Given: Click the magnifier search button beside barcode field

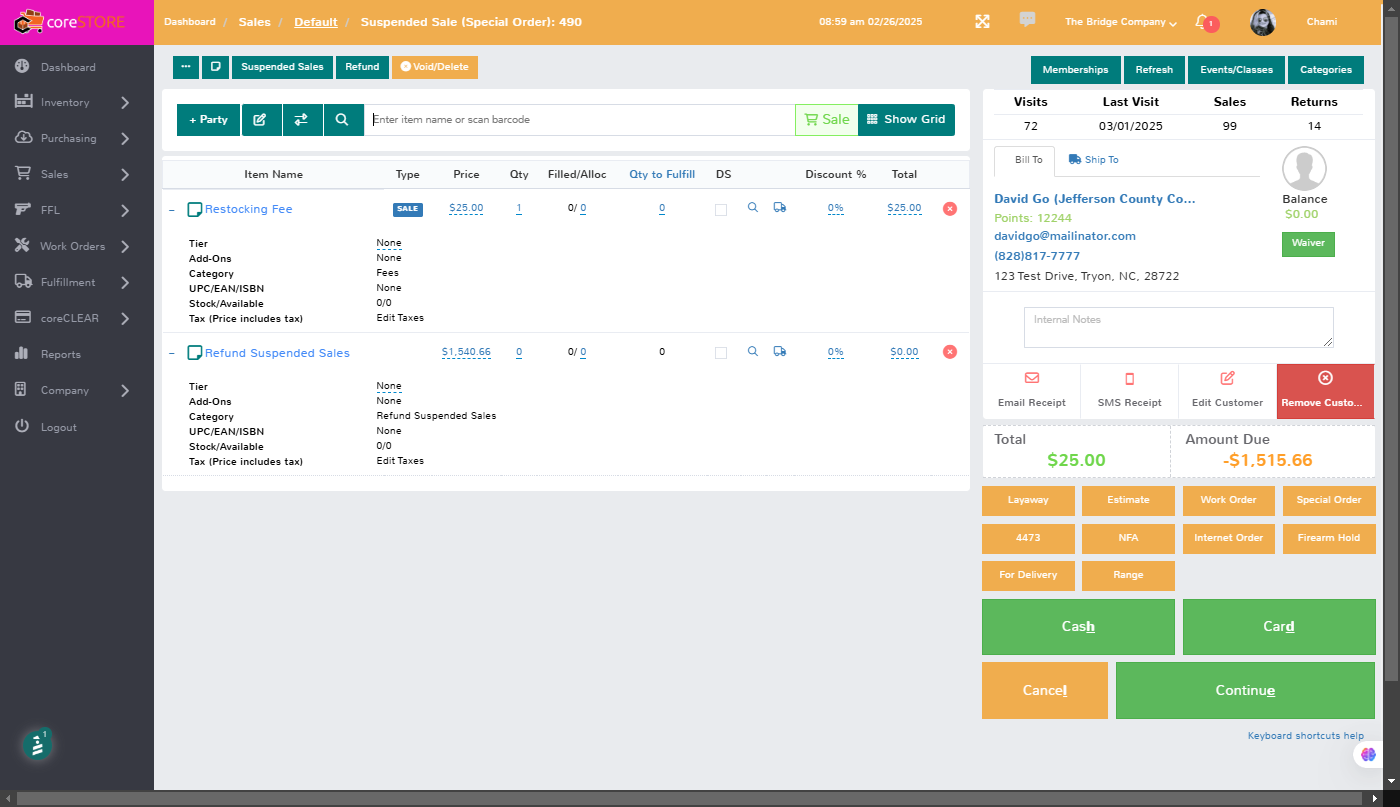Looking at the screenshot, I should (343, 120).
